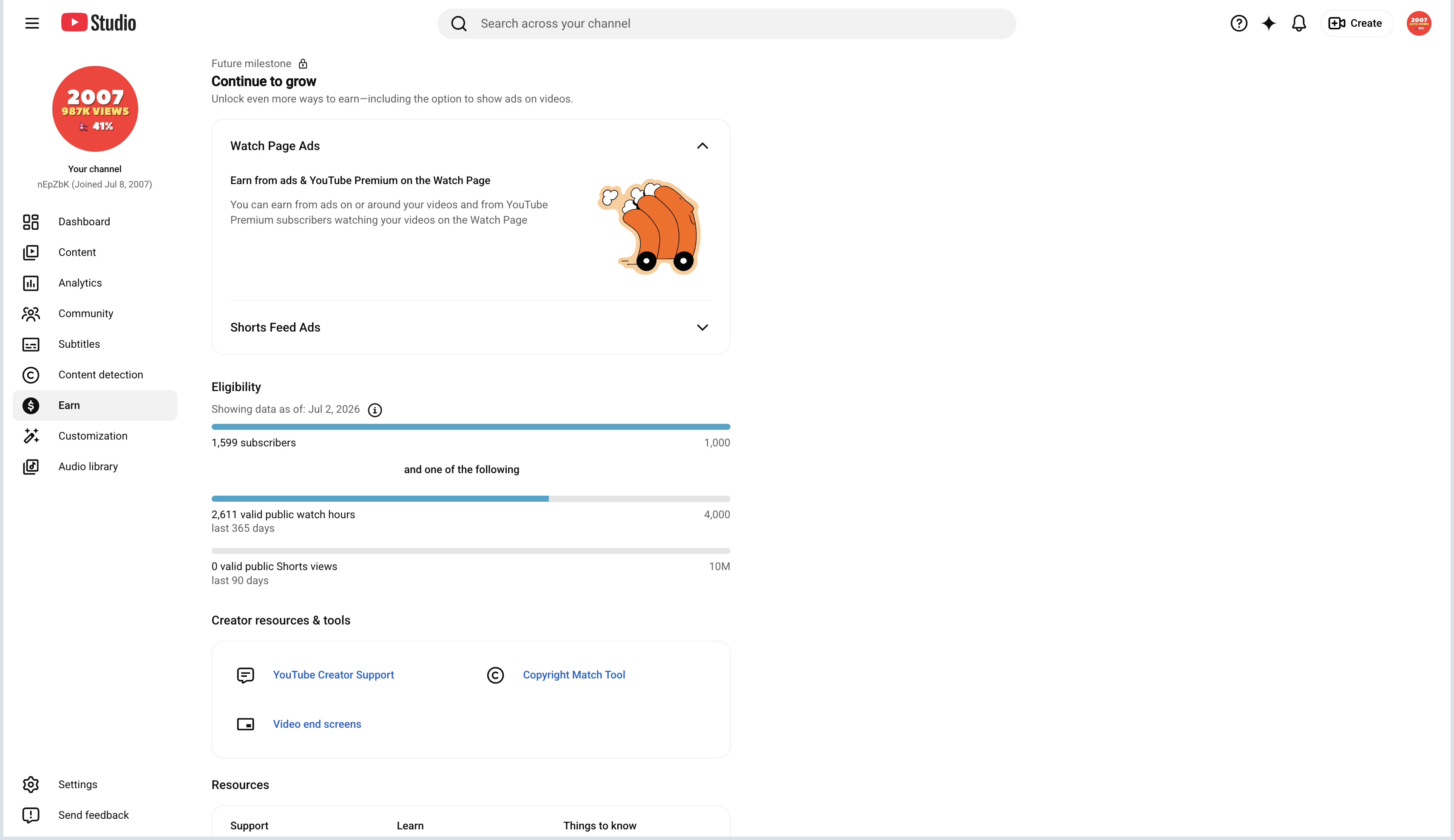Open the notifications bell
Screen dimensions: 1454x840
pos(1299,23)
